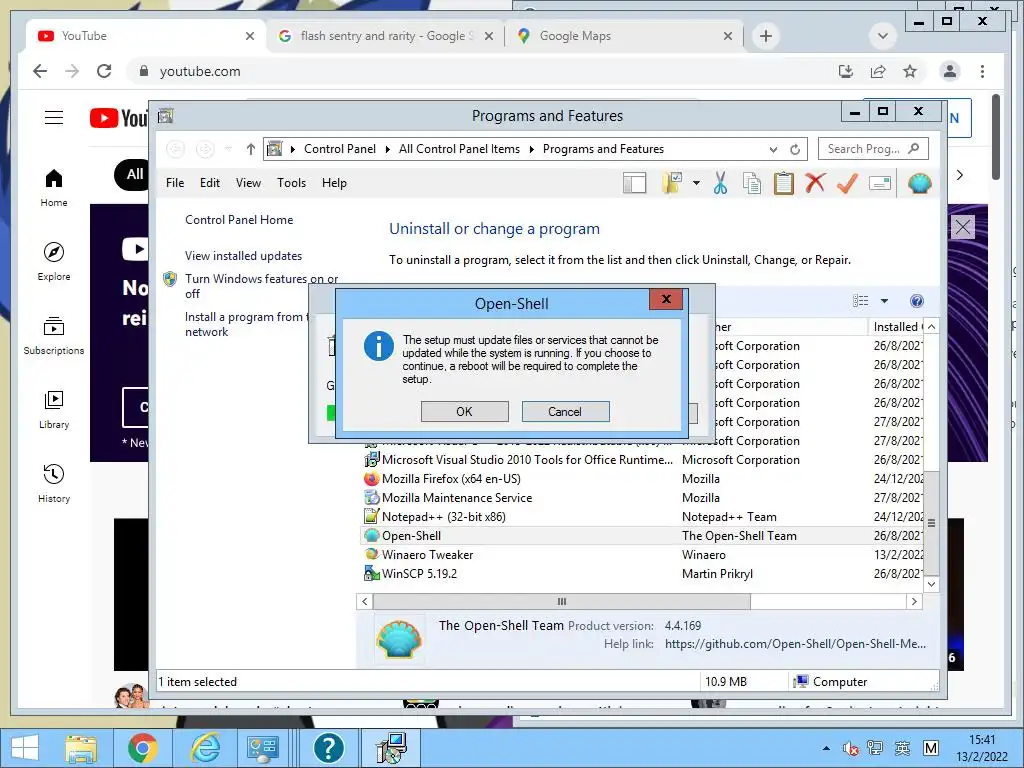Screen dimensions: 1024x768
Task: Click the red X Delete toolbar icon
Action: pos(815,184)
